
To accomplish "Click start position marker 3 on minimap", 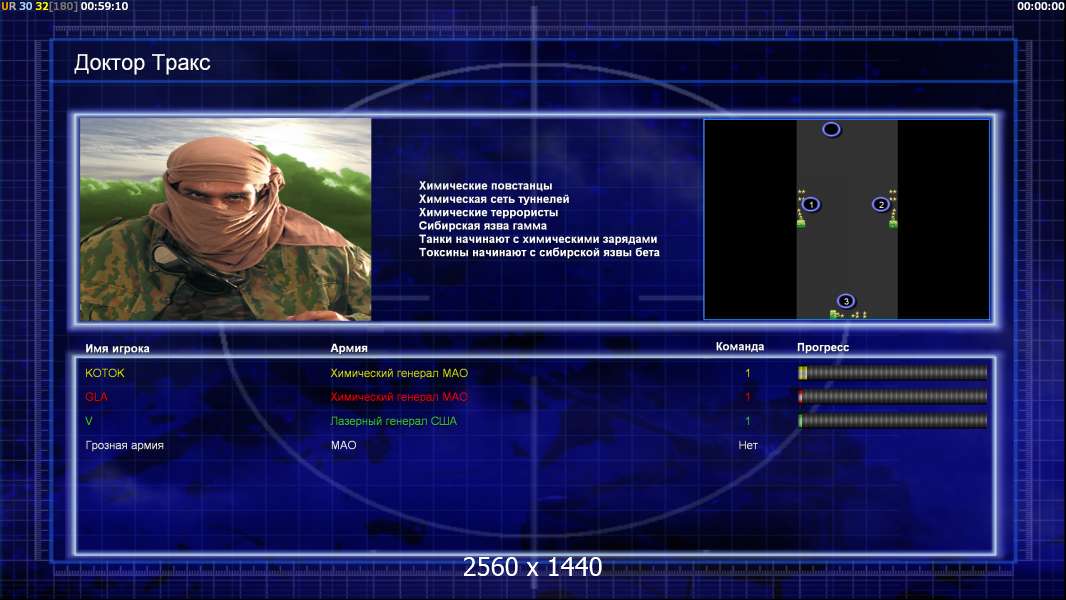I will click(x=846, y=301).
